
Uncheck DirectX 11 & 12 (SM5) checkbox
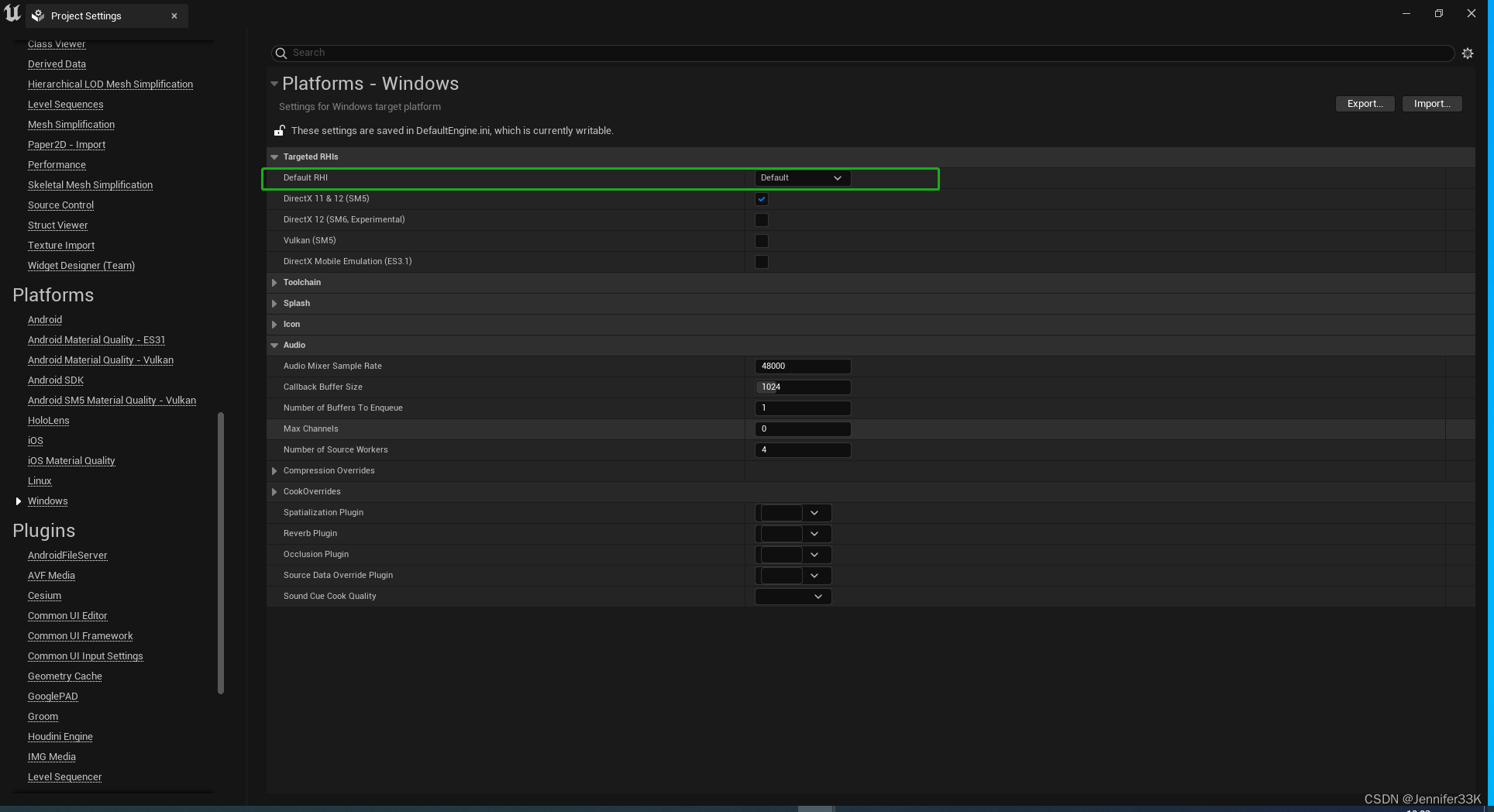click(762, 199)
